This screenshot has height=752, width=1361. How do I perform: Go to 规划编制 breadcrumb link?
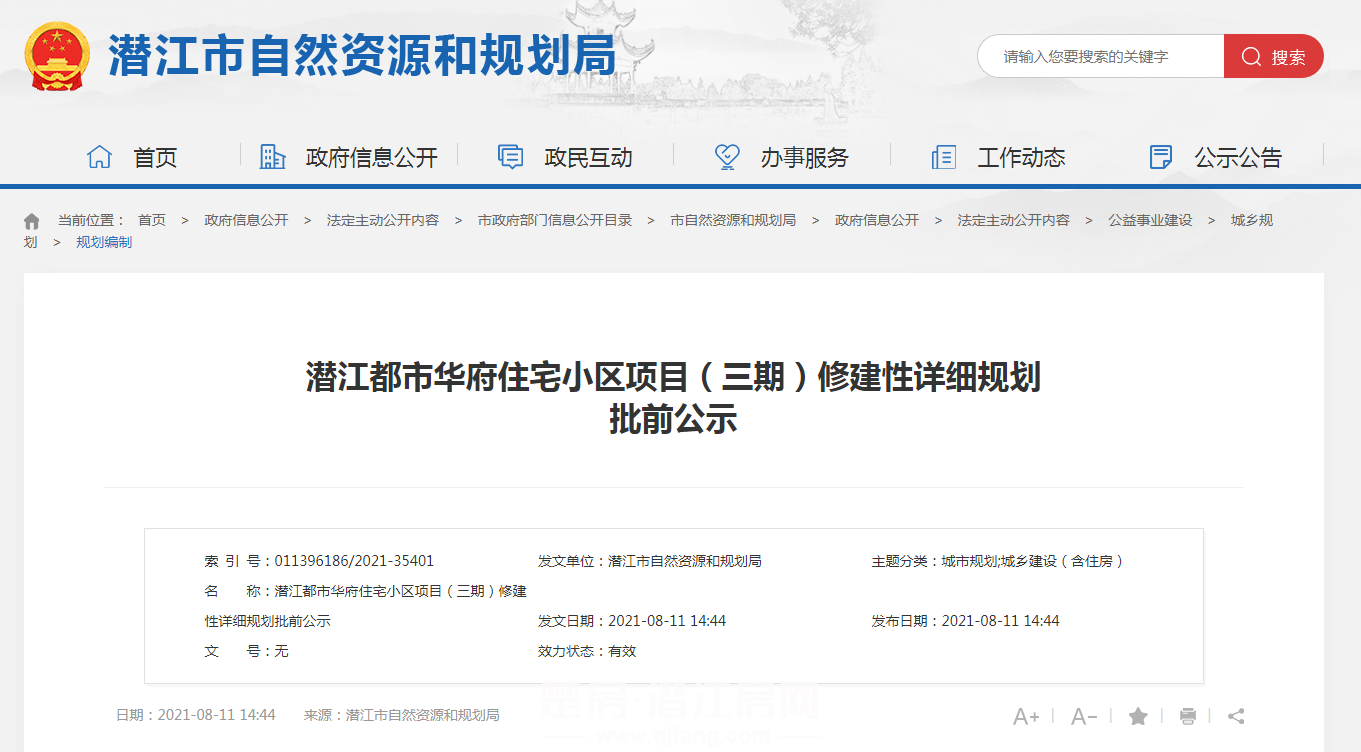(x=104, y=242)
